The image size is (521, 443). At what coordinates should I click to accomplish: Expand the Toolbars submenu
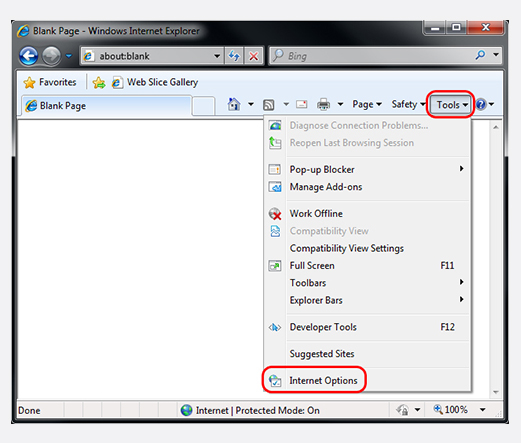(367, 283)
